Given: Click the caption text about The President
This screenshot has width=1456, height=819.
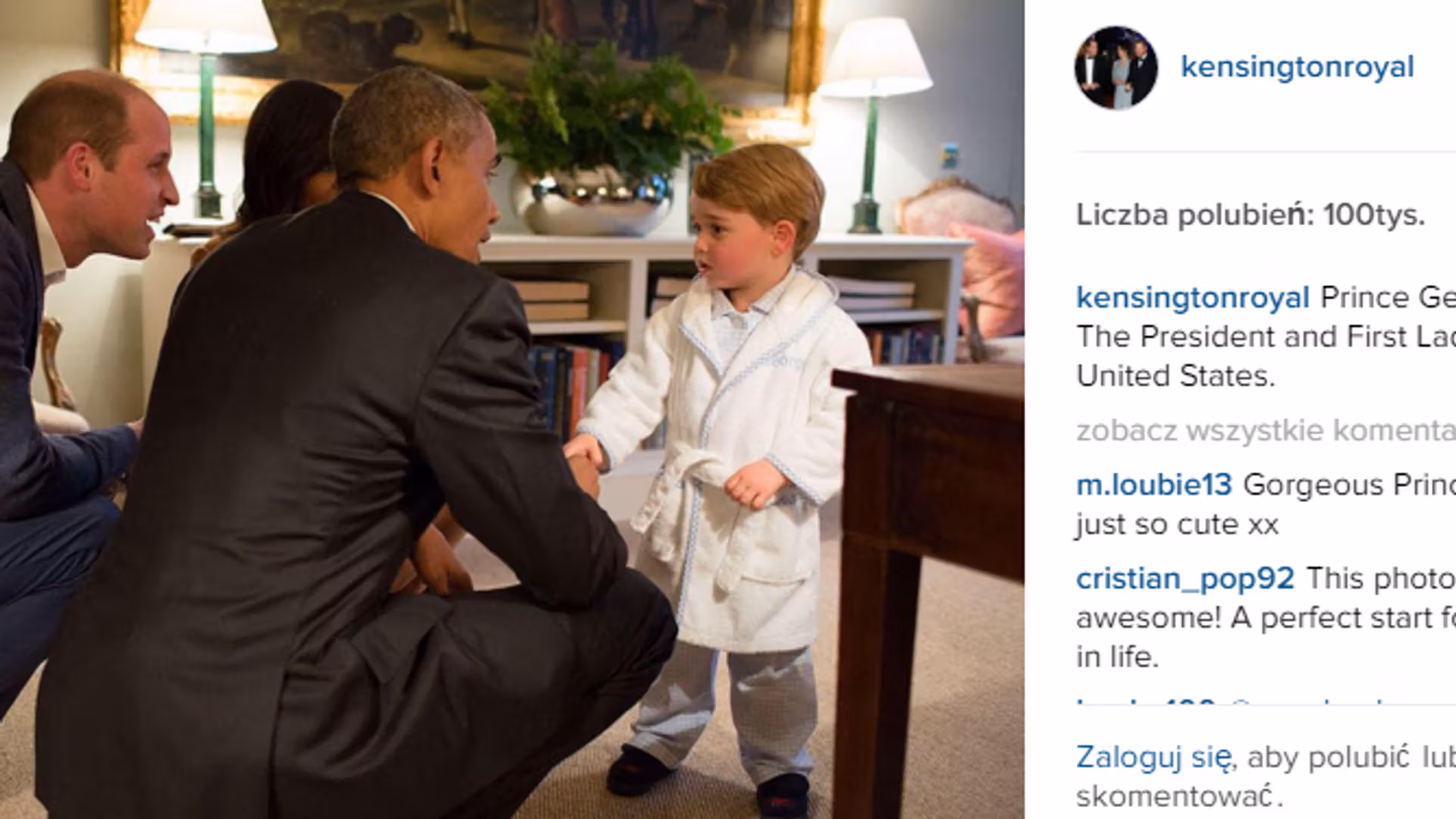Looking at the screenshot, I should point(1265,337).
